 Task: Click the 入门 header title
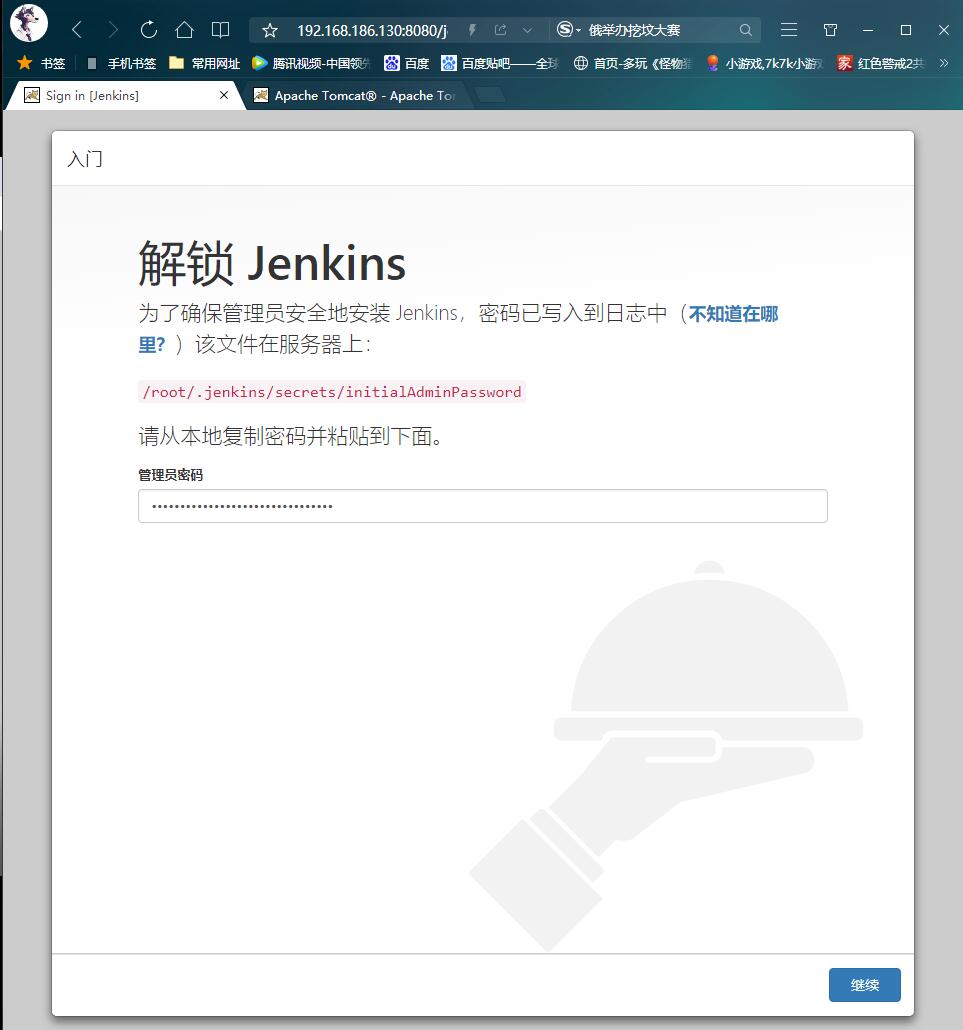coord(85,159)
